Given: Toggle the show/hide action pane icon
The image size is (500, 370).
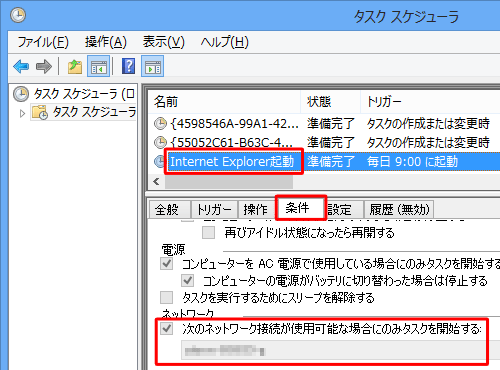Looking at the screenshot, I should pos(153,67).
